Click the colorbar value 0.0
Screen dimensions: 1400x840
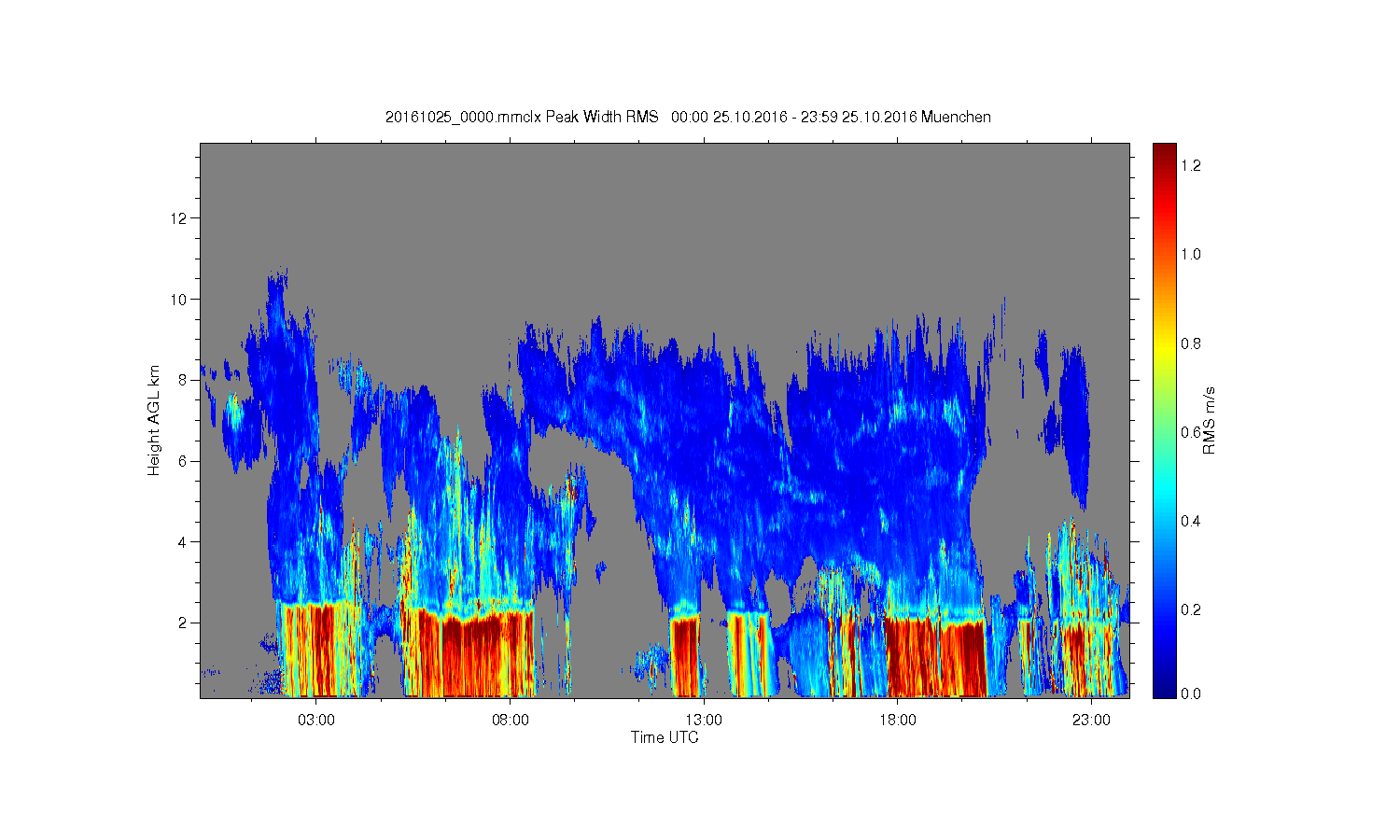click(1190, 693)
